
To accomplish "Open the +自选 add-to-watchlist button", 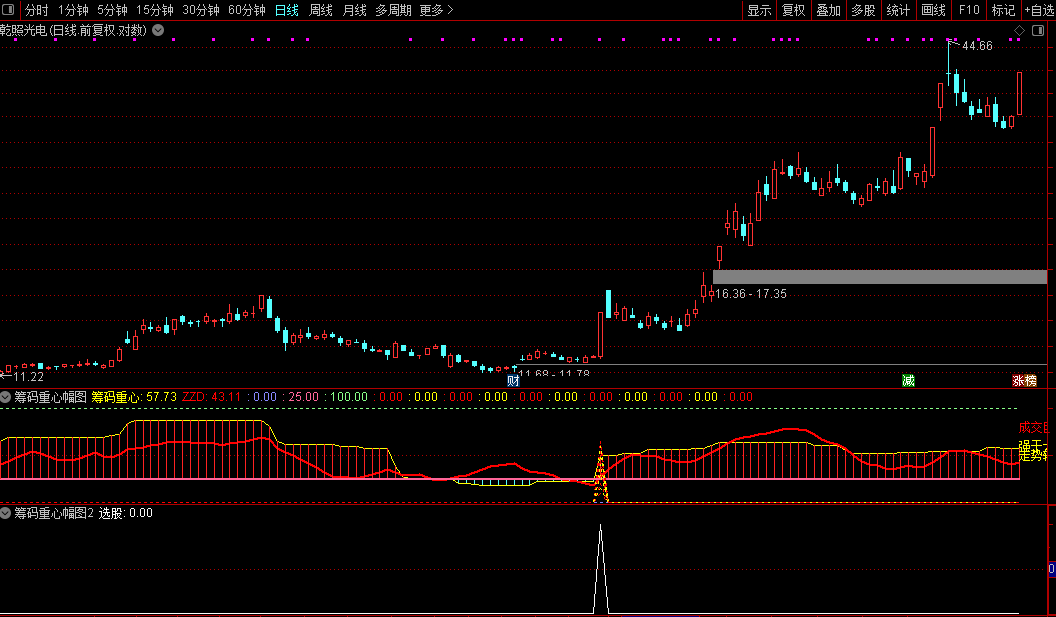I will coord(1039,10).
